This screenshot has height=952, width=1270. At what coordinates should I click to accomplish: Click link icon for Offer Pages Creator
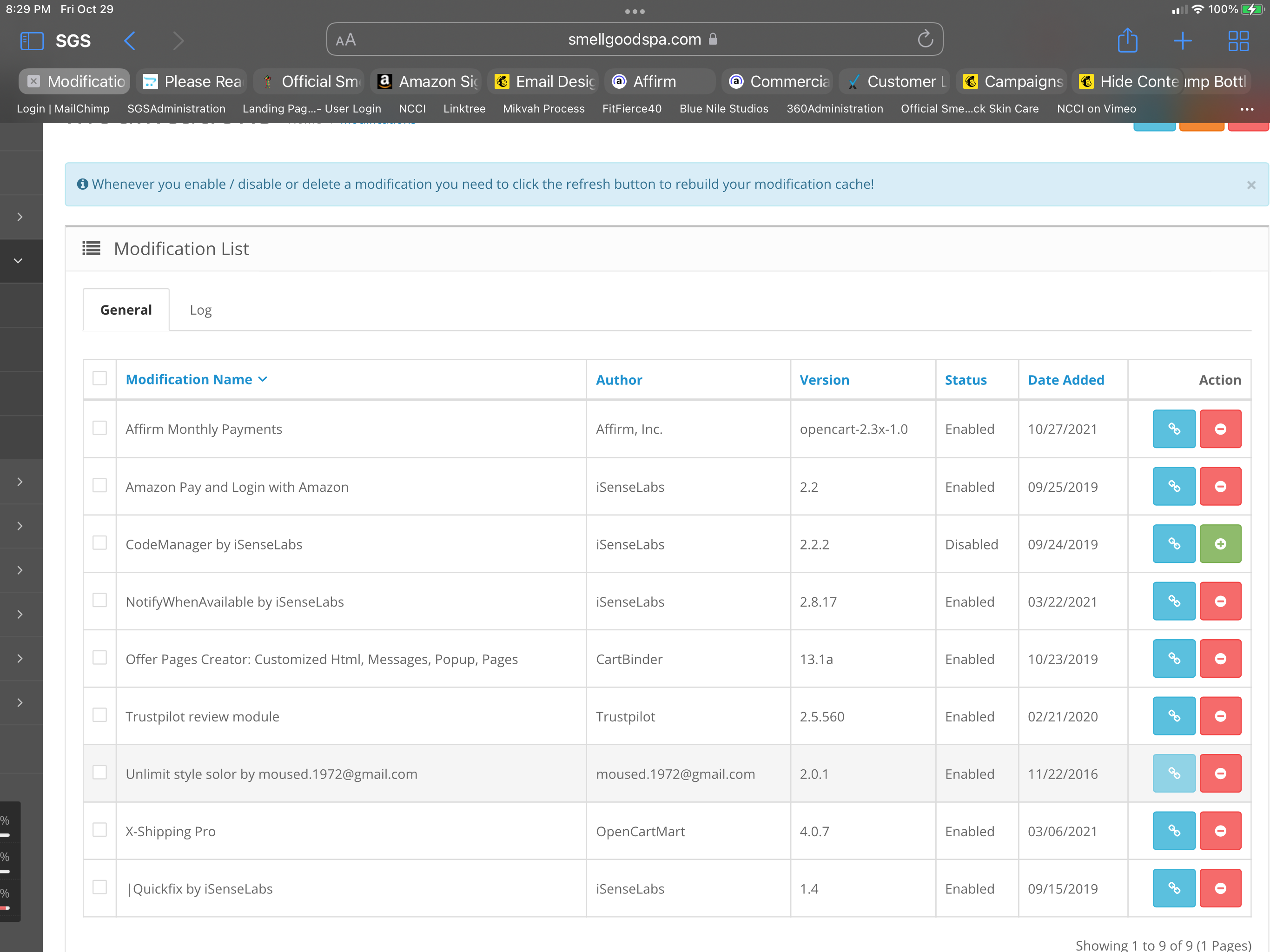coord(1174,659)
